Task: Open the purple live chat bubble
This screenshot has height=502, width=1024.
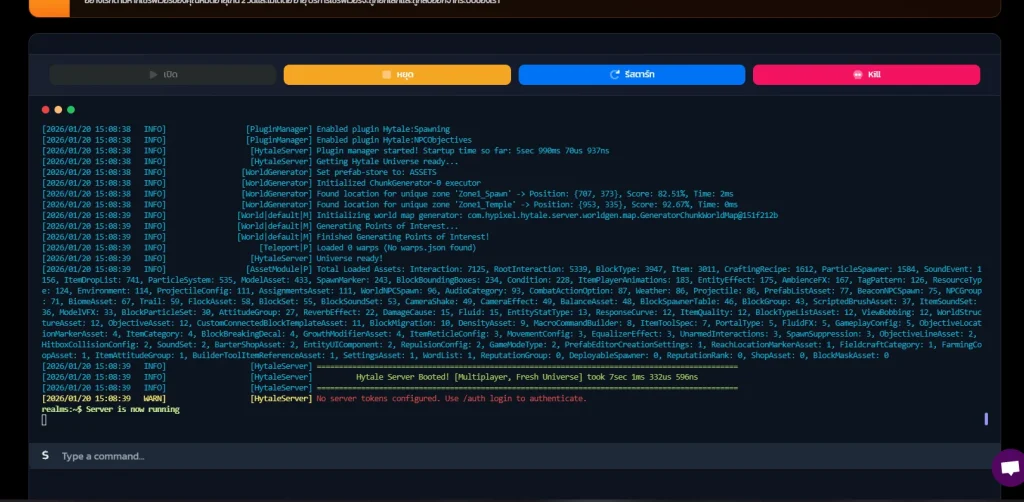Action: pyautogui.click(x=1009, y=467)
